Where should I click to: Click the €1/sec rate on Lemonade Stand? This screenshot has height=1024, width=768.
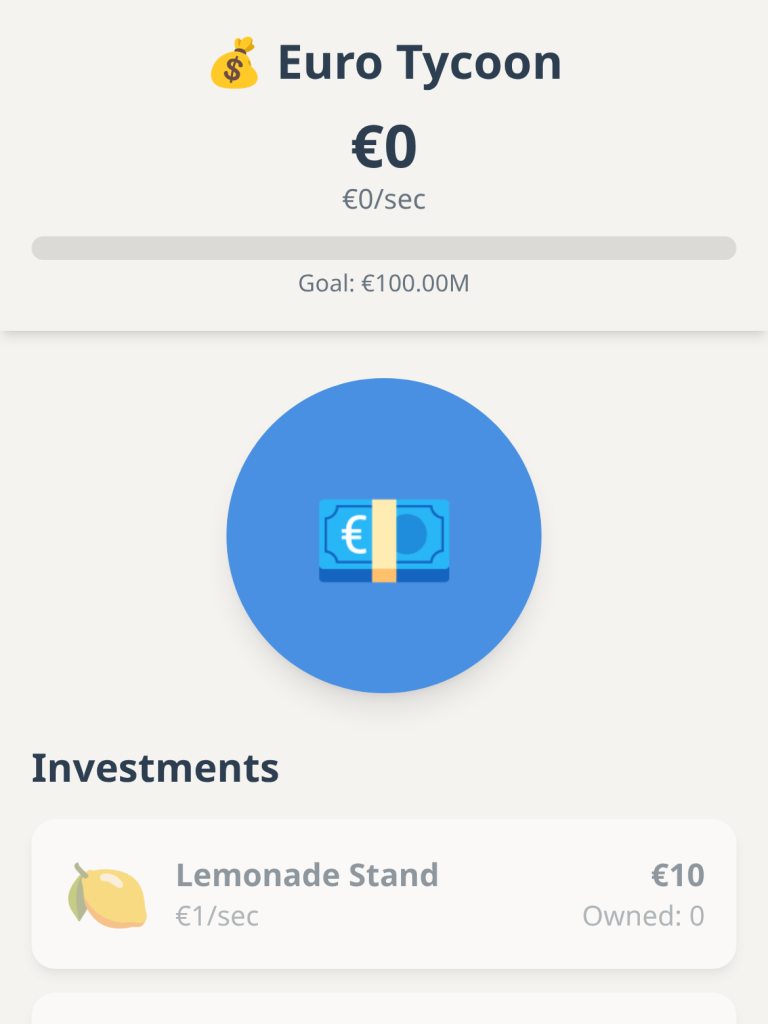point(217,916)
